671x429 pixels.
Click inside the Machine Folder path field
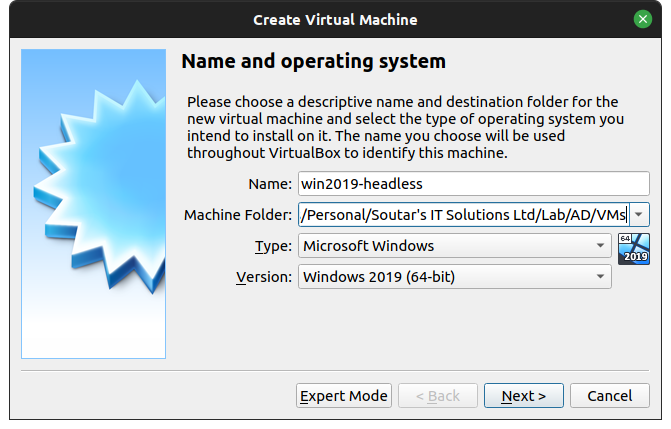pyautogui.click(x=463, y=214)
